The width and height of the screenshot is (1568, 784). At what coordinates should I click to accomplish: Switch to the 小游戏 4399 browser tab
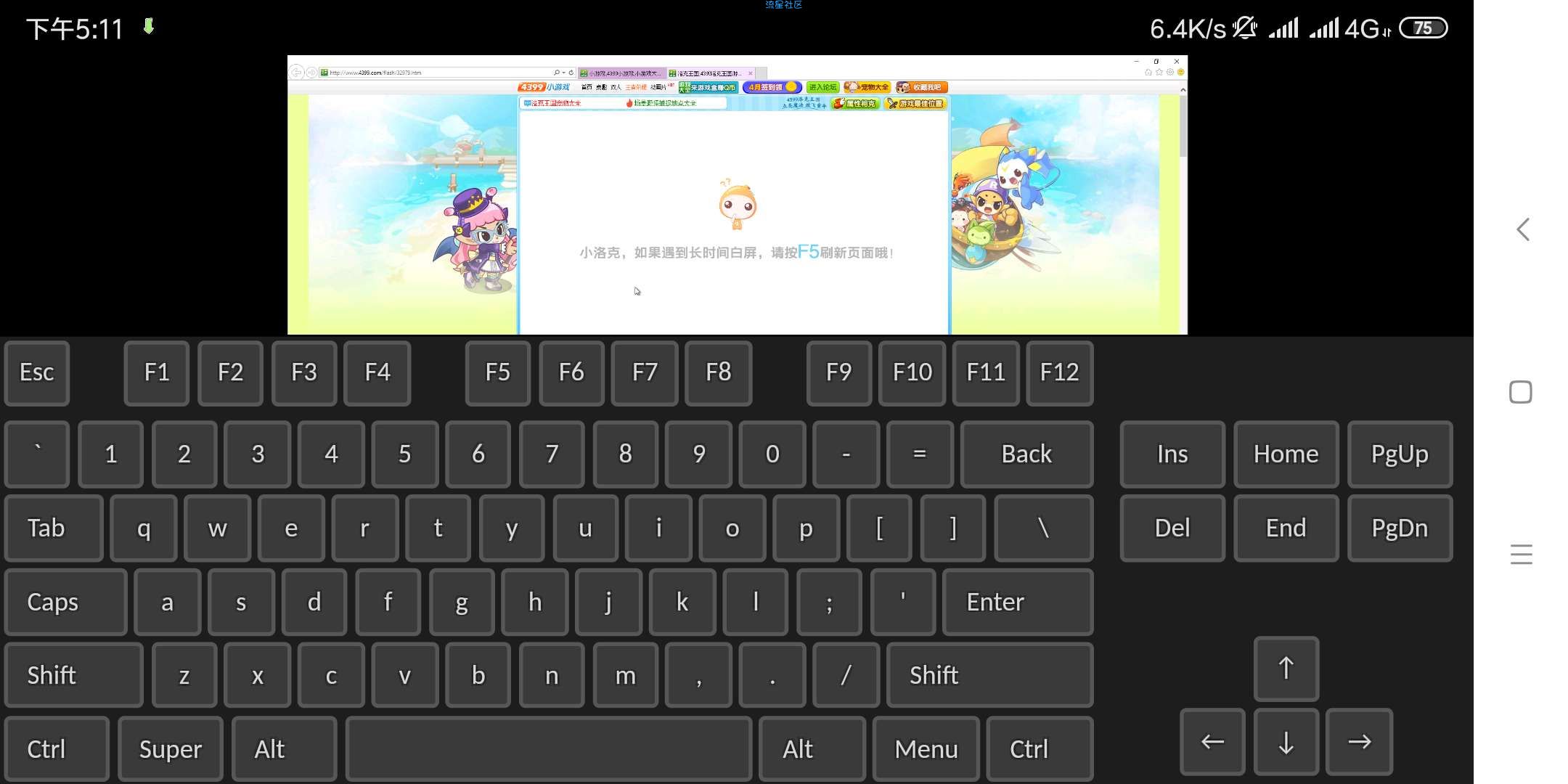621,73
